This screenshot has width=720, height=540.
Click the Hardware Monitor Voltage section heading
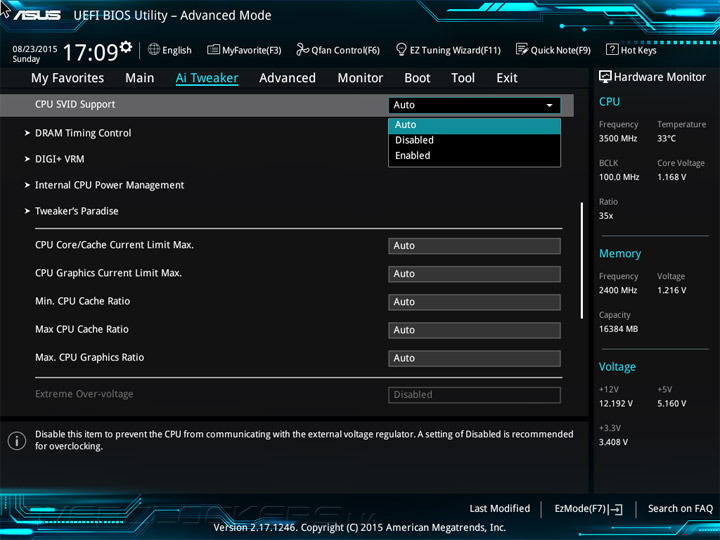coord(617,367)
